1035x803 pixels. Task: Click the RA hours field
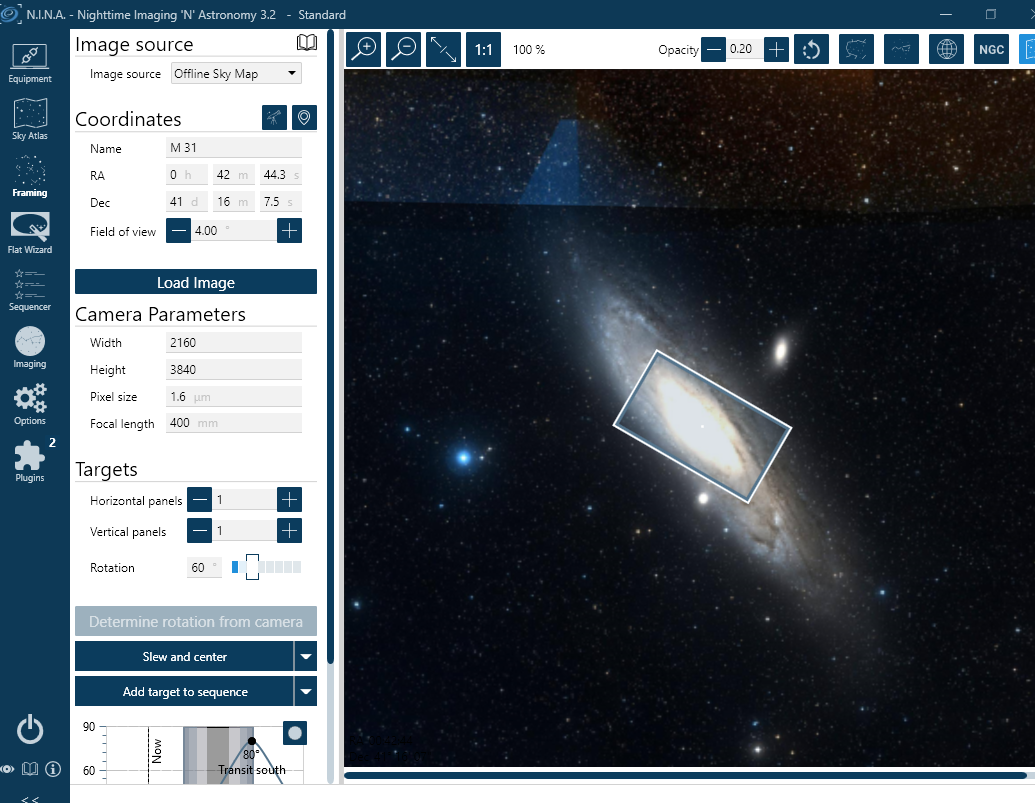tap(186, 175)
